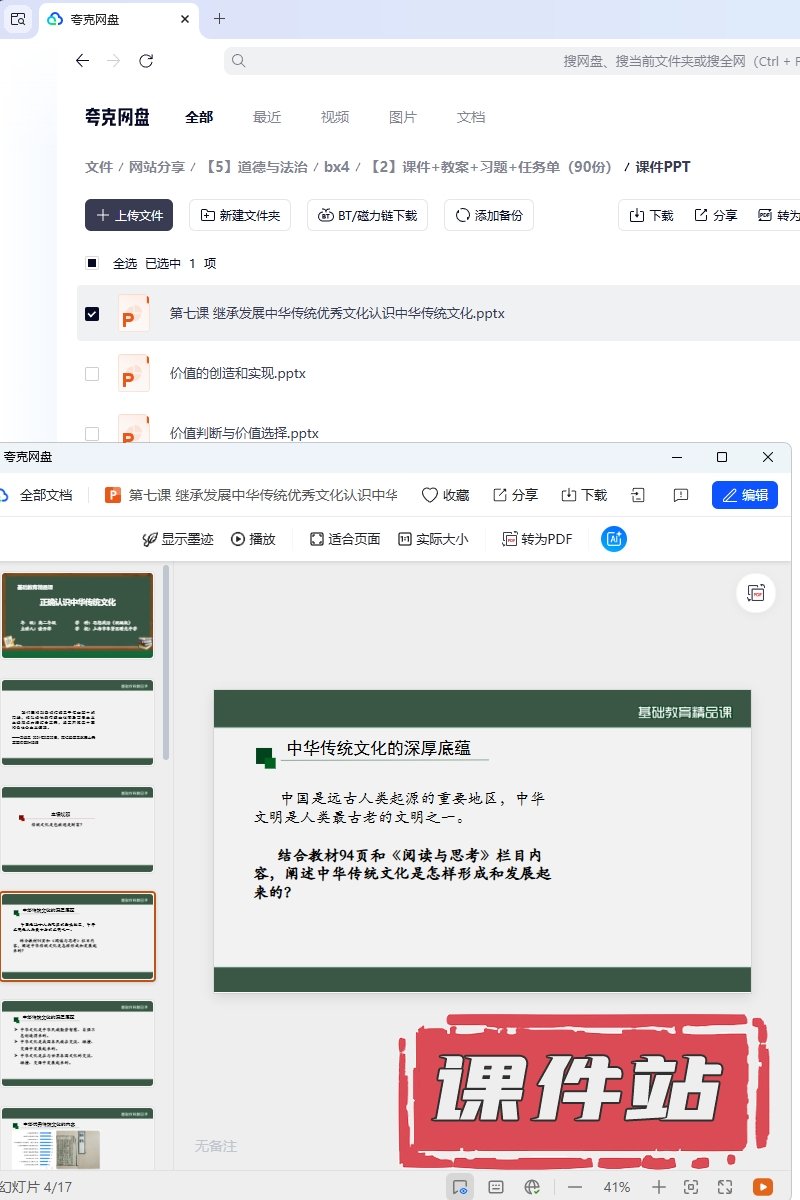
Task: Click the blue 编辑 button
Action: tap(744, 495)
